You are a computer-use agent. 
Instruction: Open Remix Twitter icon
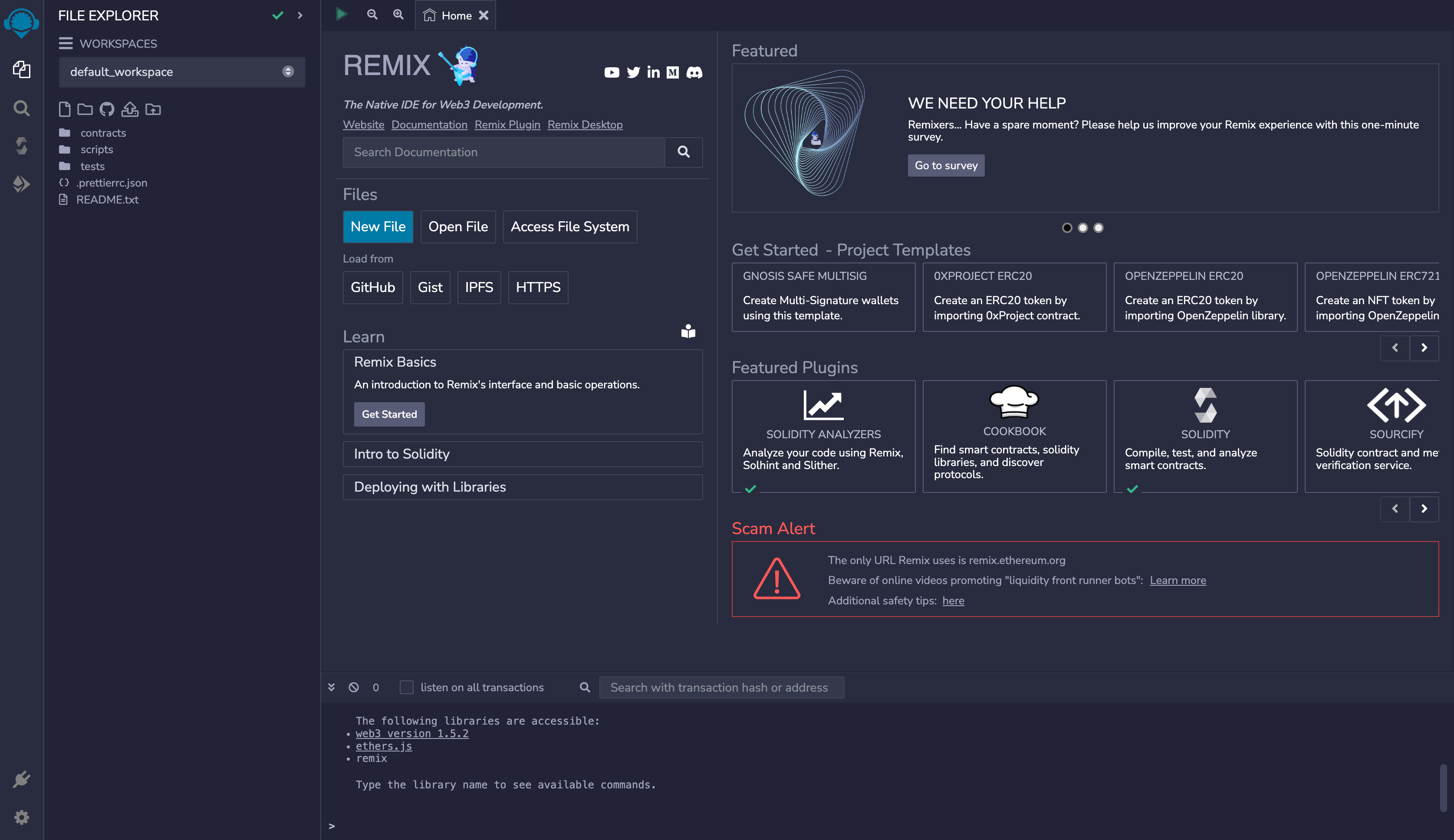tap(634, 72)
